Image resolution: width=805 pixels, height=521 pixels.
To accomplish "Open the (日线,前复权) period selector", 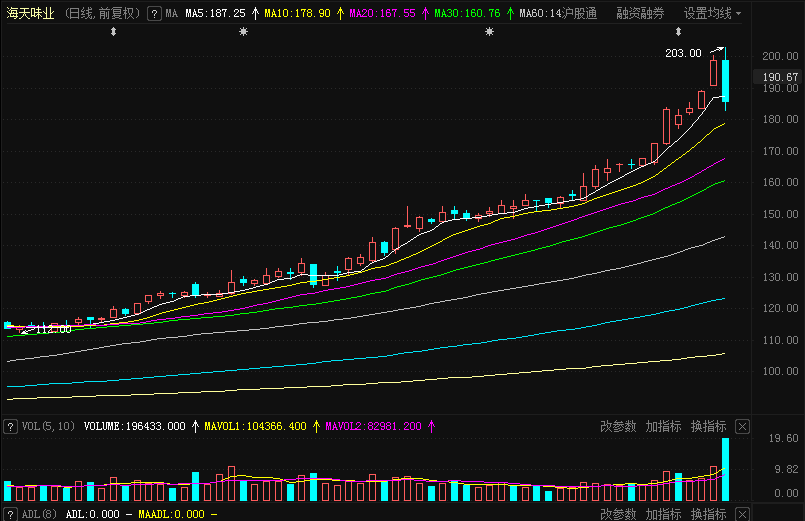I will 101,14.
